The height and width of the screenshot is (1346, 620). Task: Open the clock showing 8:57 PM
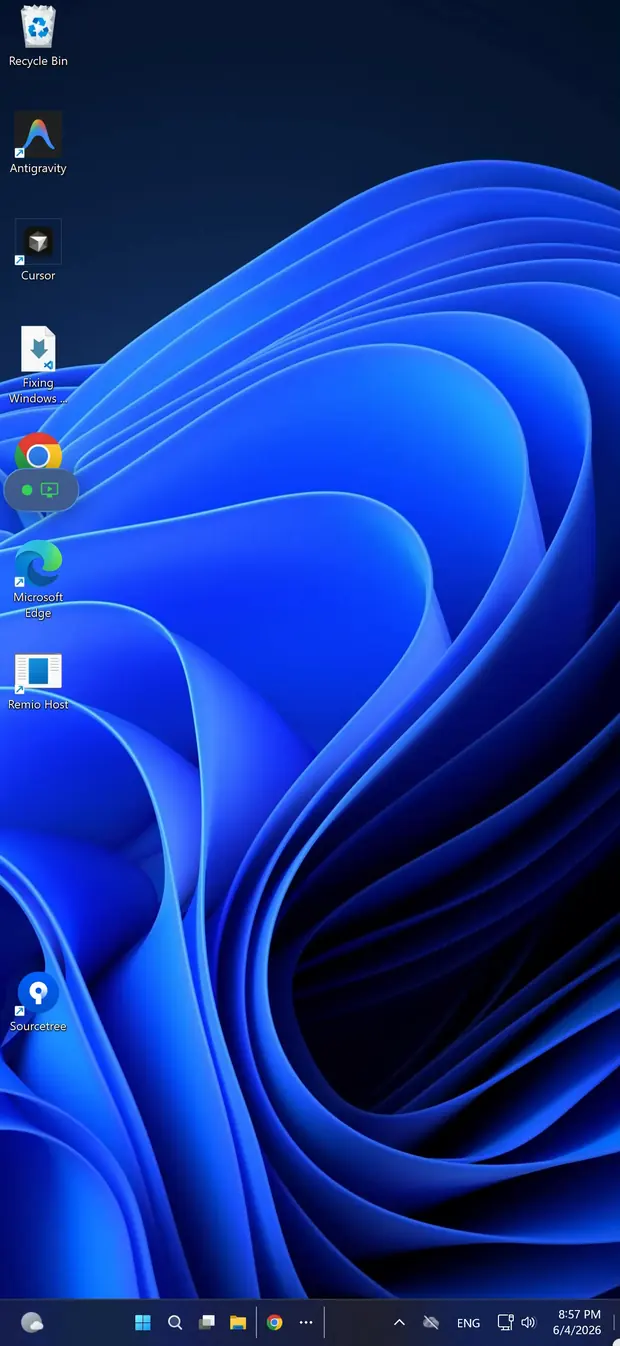[579, 1322]
